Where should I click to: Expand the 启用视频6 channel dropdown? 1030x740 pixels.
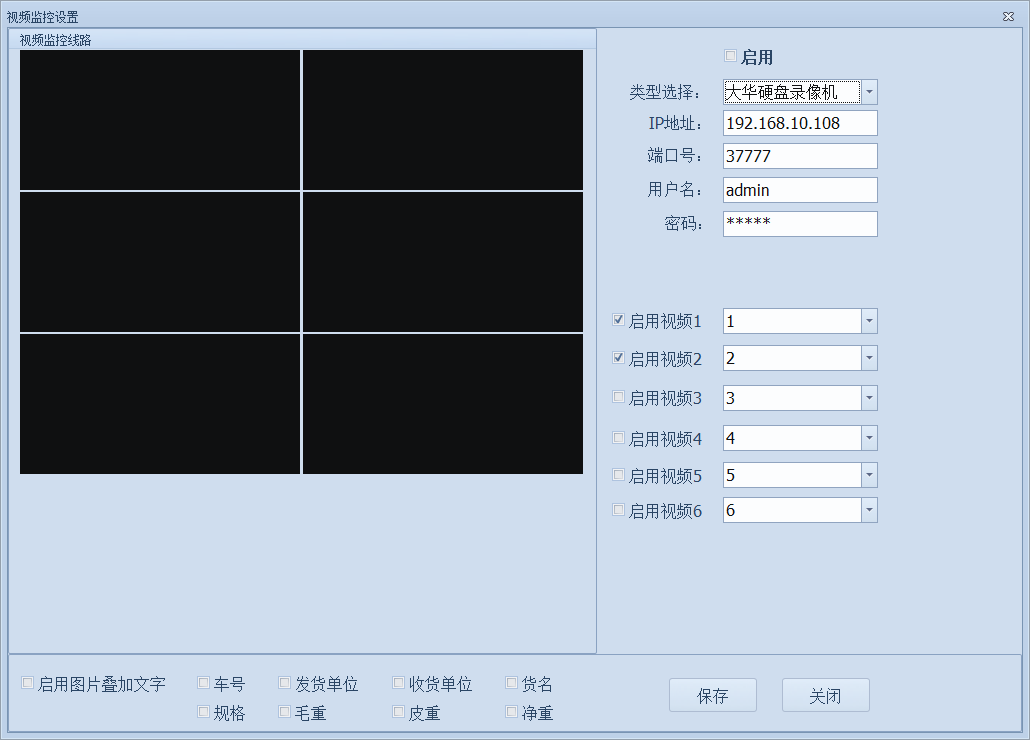(869, 510)
